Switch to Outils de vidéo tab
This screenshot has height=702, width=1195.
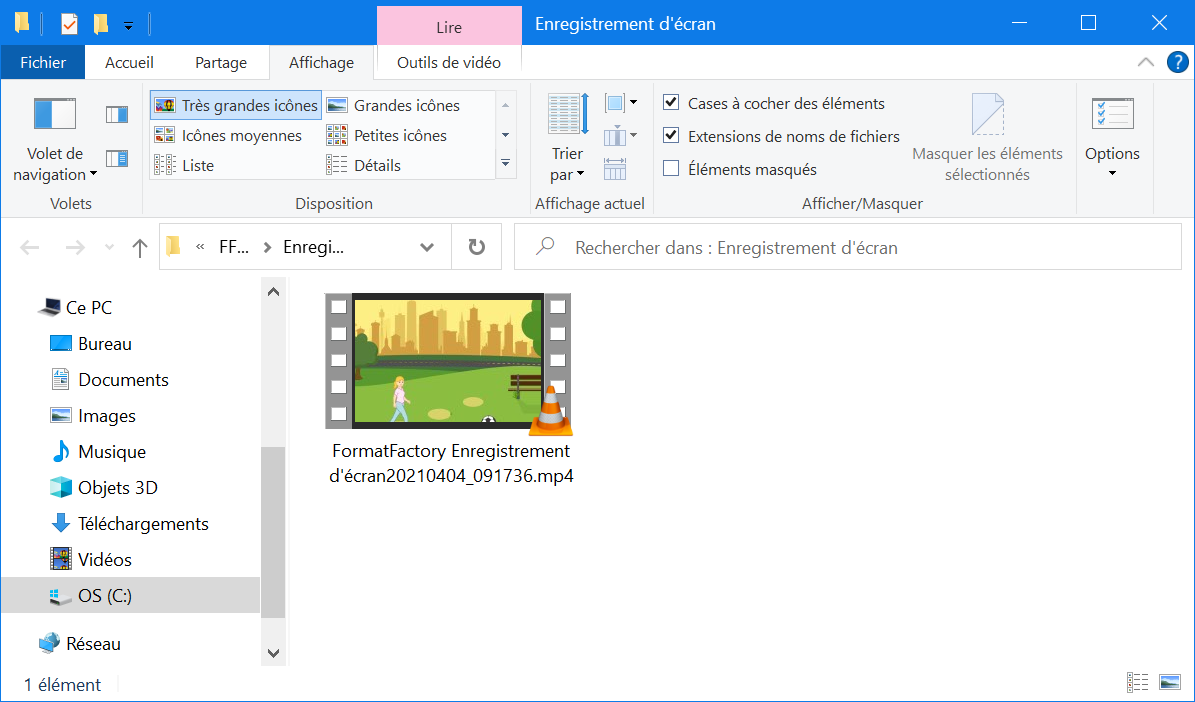(x=449, y=63)
